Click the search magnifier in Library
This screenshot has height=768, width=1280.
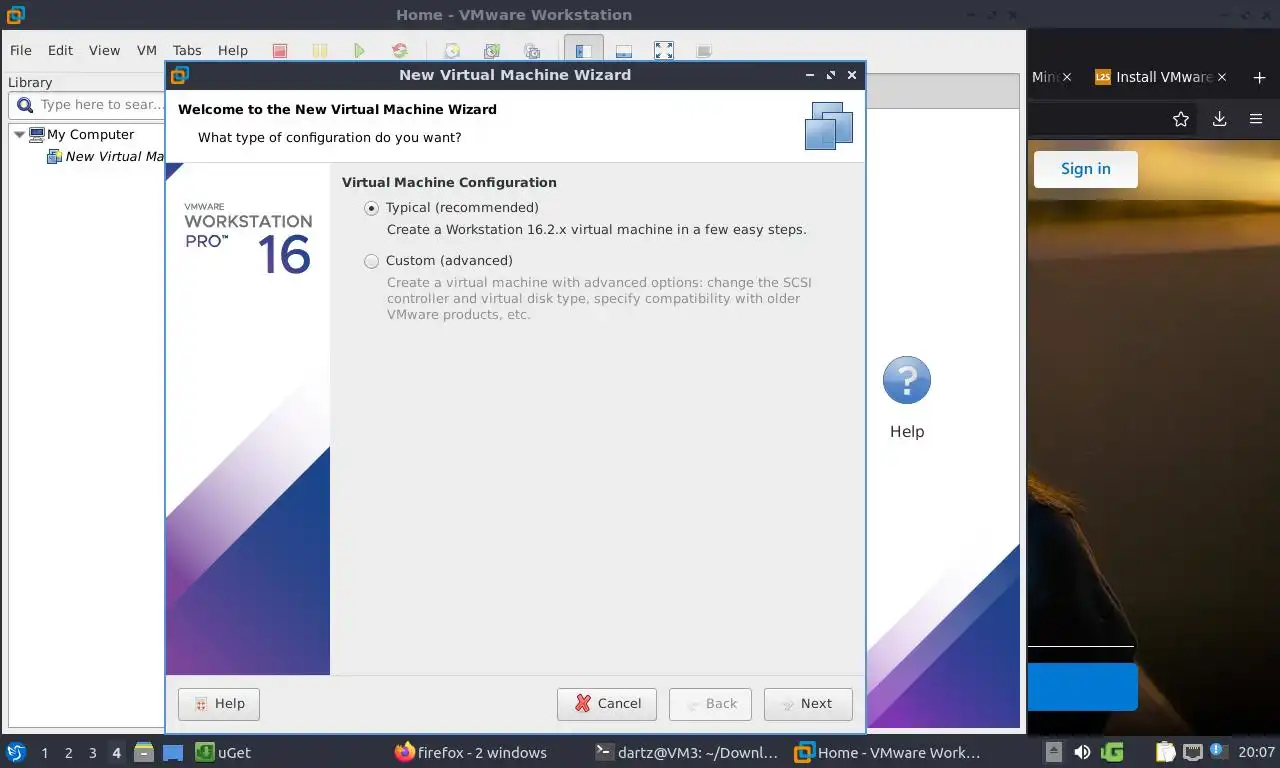pyautogui.click(x=25, y=105)
